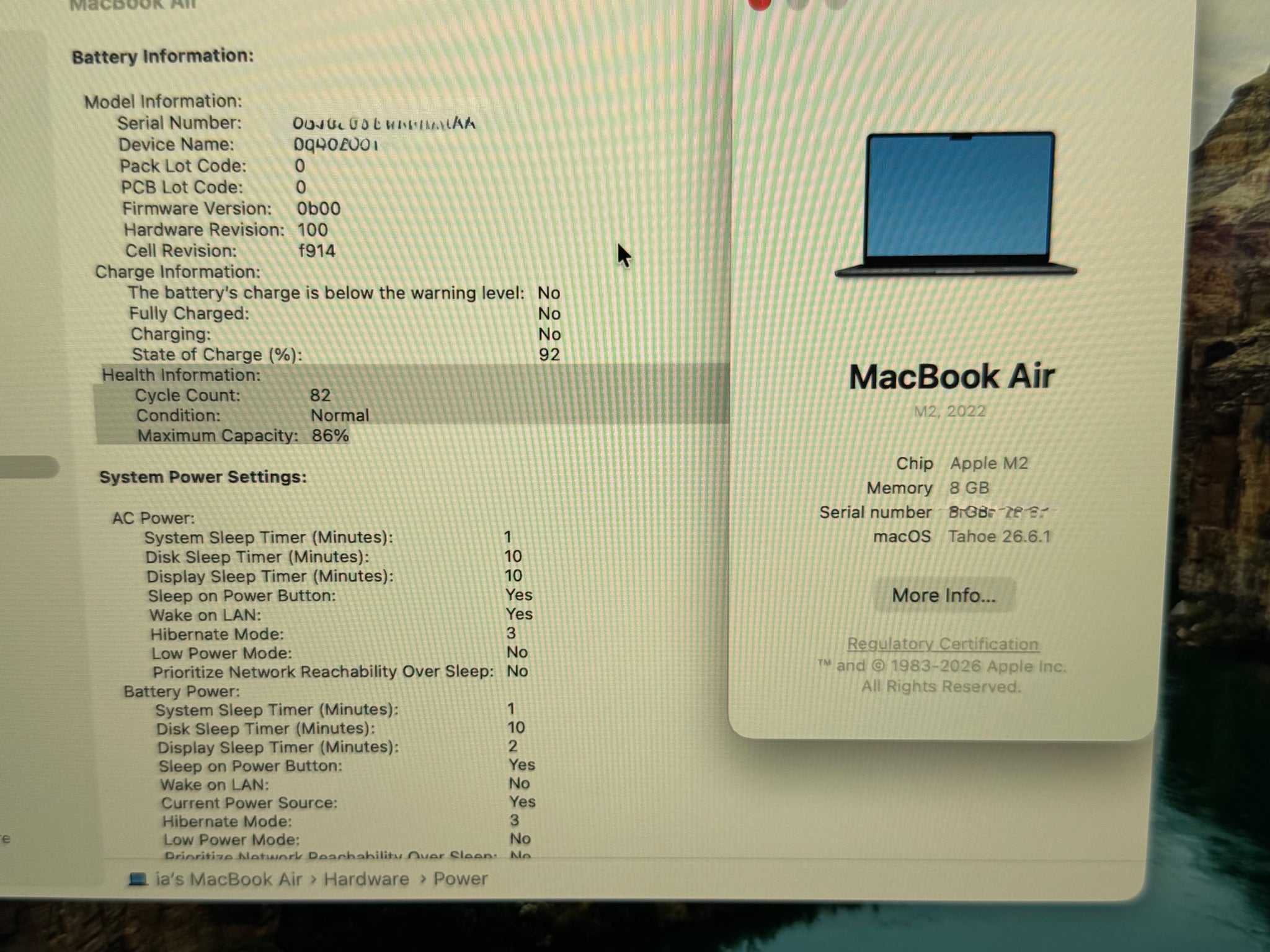Select "System Sleep Timer (Minutes):" under AC Power
This screenshot has width=1270, height=952.
pyautogui.click(x=269, y=537)
